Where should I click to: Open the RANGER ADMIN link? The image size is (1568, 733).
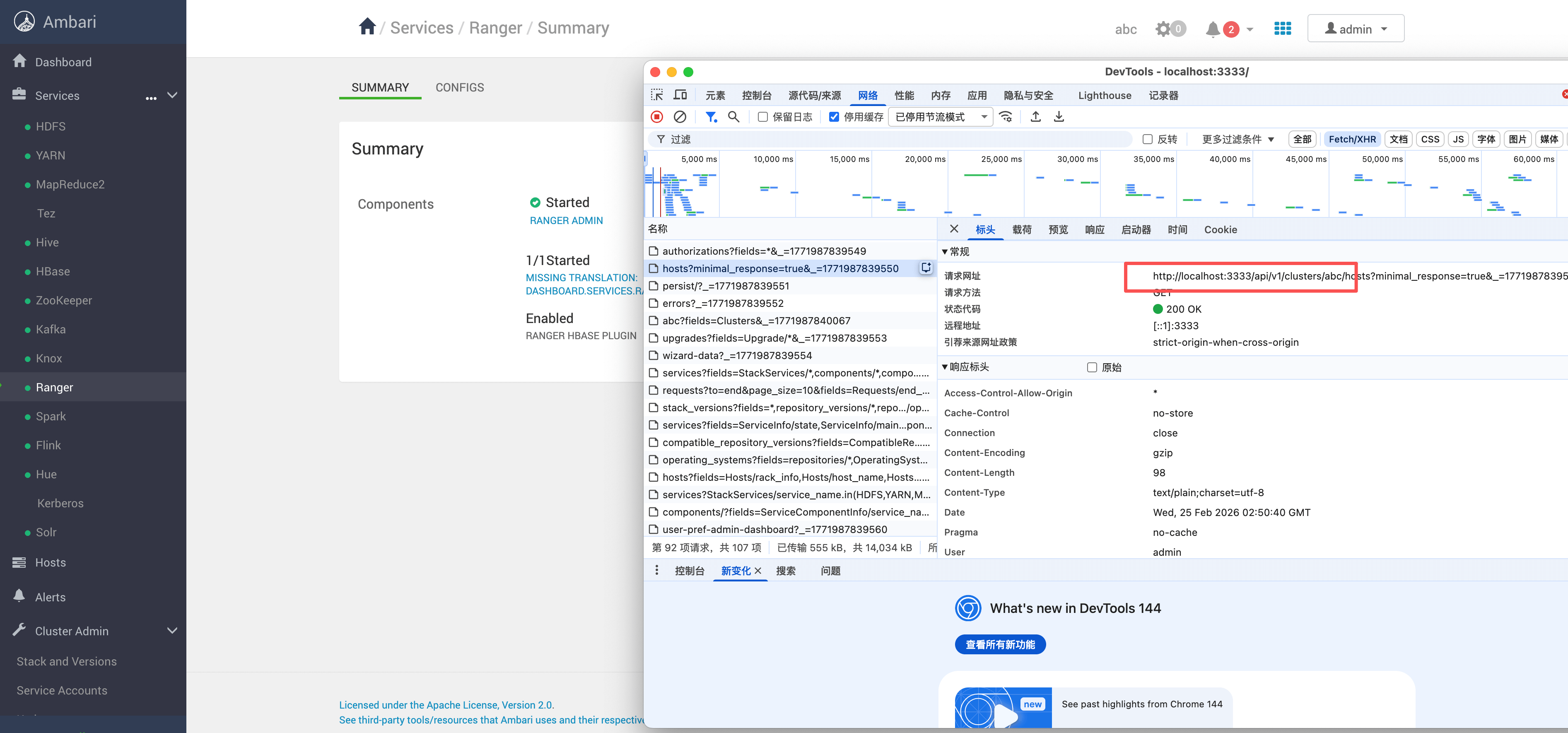coord(566,220)
